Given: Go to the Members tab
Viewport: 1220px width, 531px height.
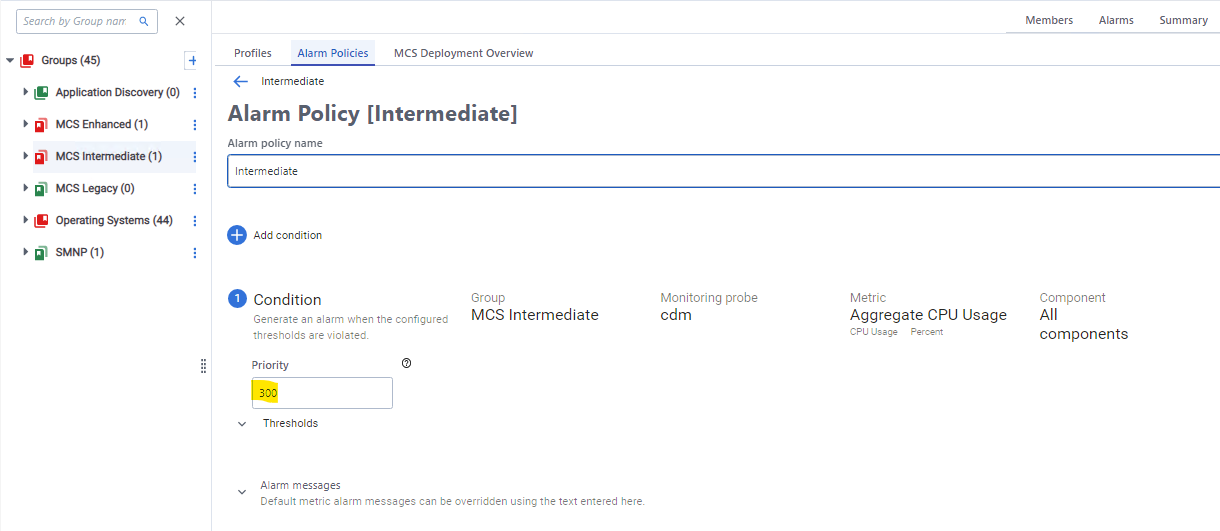Looking at the screenshot, I should pos(1048,20).
